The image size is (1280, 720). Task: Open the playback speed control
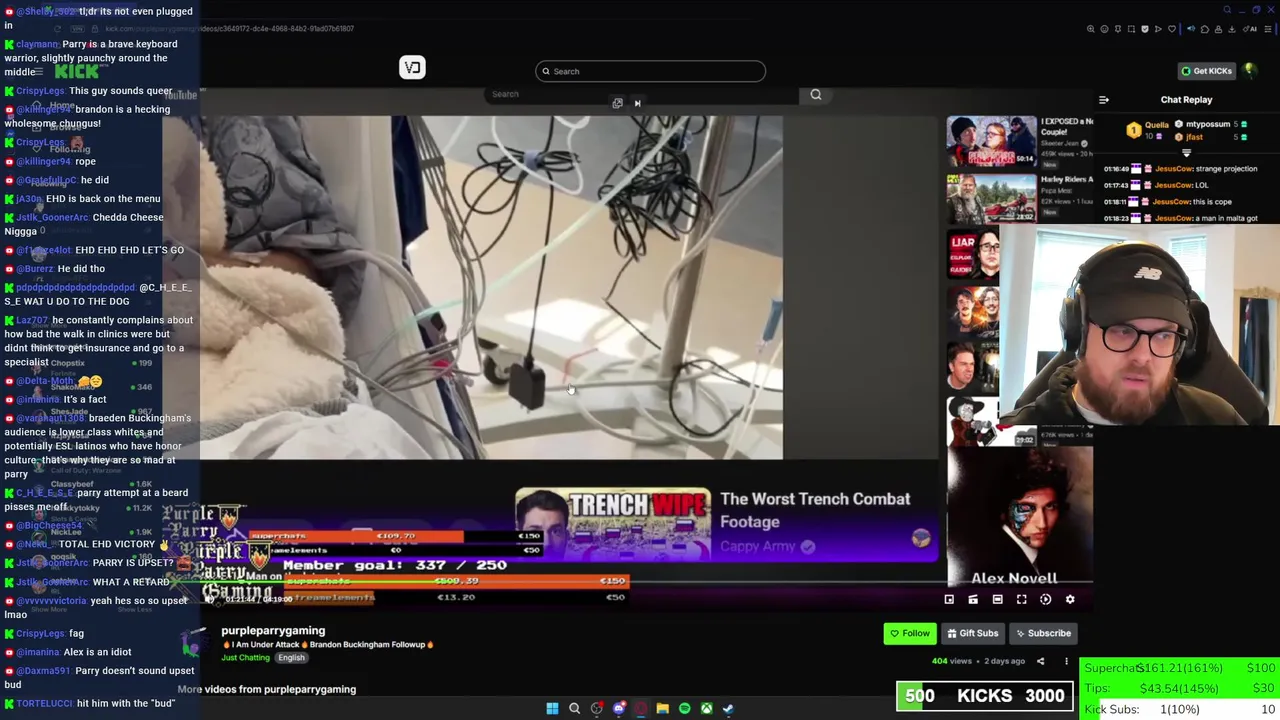[1046, 599]
